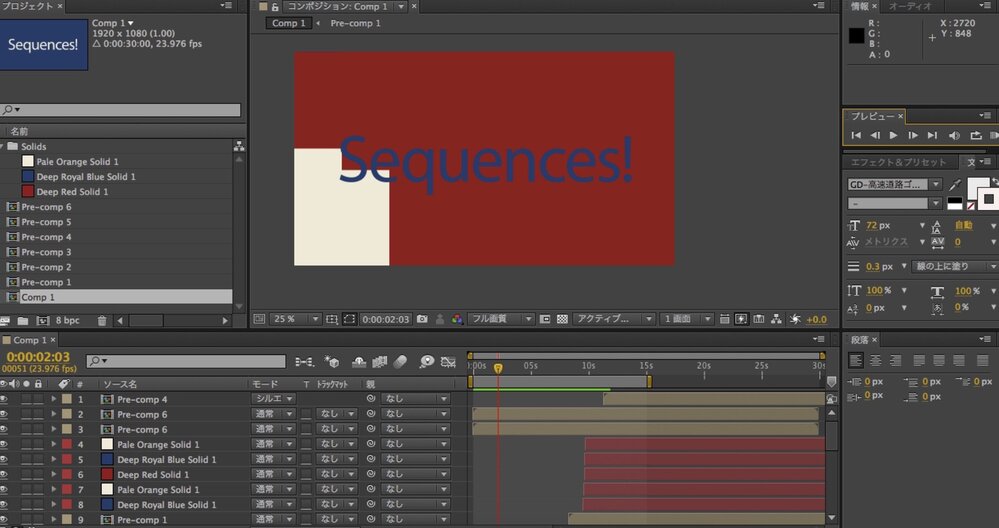Create a new folder in the Project panel
Image resolution: width=999 pixels, height=528 pixels.
pyautogui.click(x=22, y=321)
